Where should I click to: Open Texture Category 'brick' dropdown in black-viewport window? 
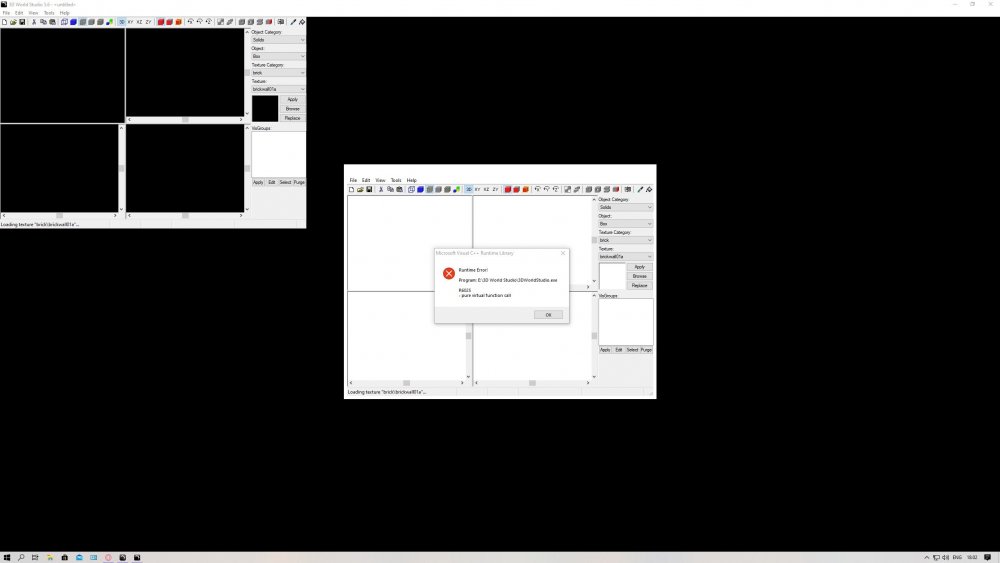click(x=278, y=73)
